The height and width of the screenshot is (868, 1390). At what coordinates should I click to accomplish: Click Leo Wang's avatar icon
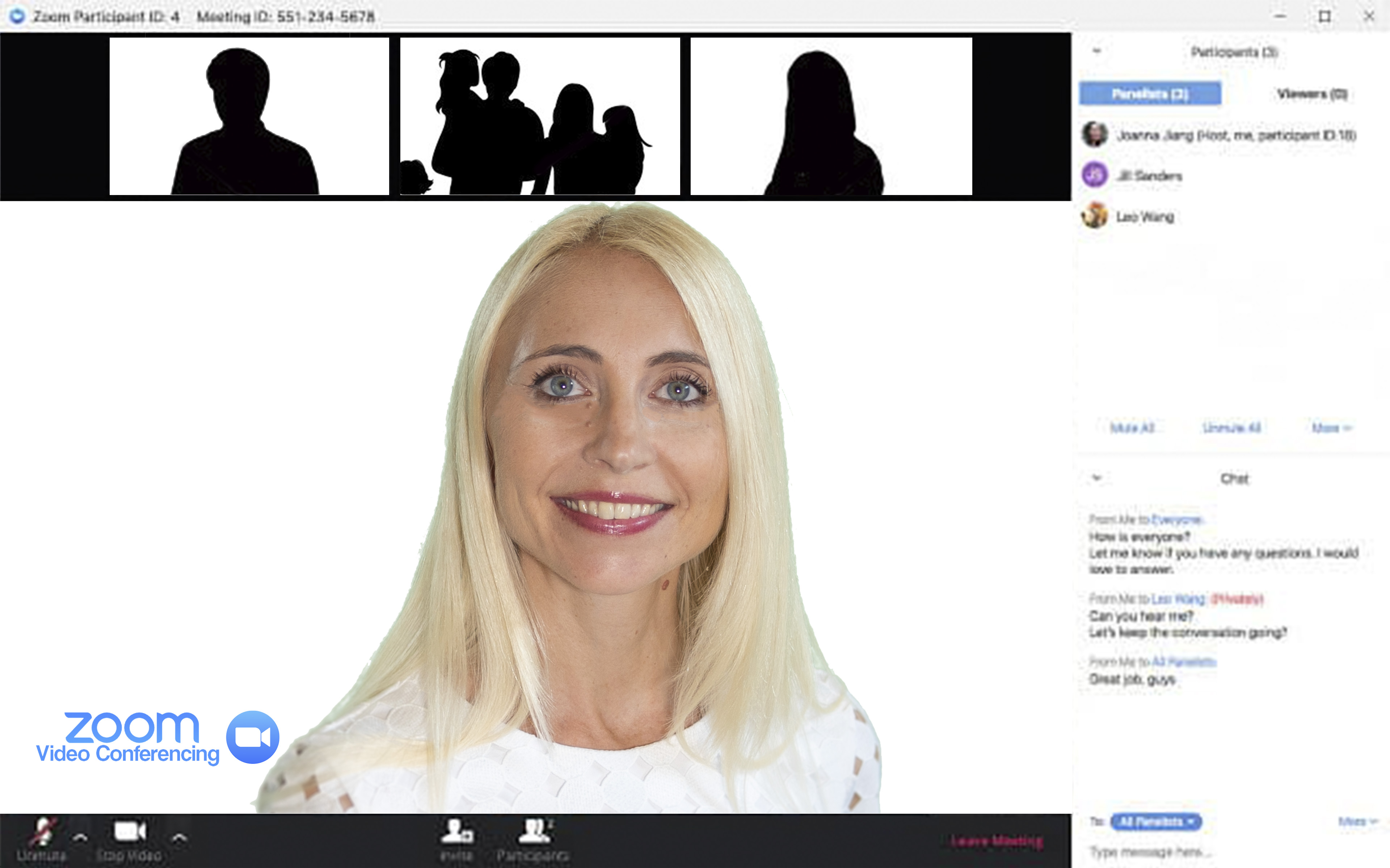[1094, 216]
